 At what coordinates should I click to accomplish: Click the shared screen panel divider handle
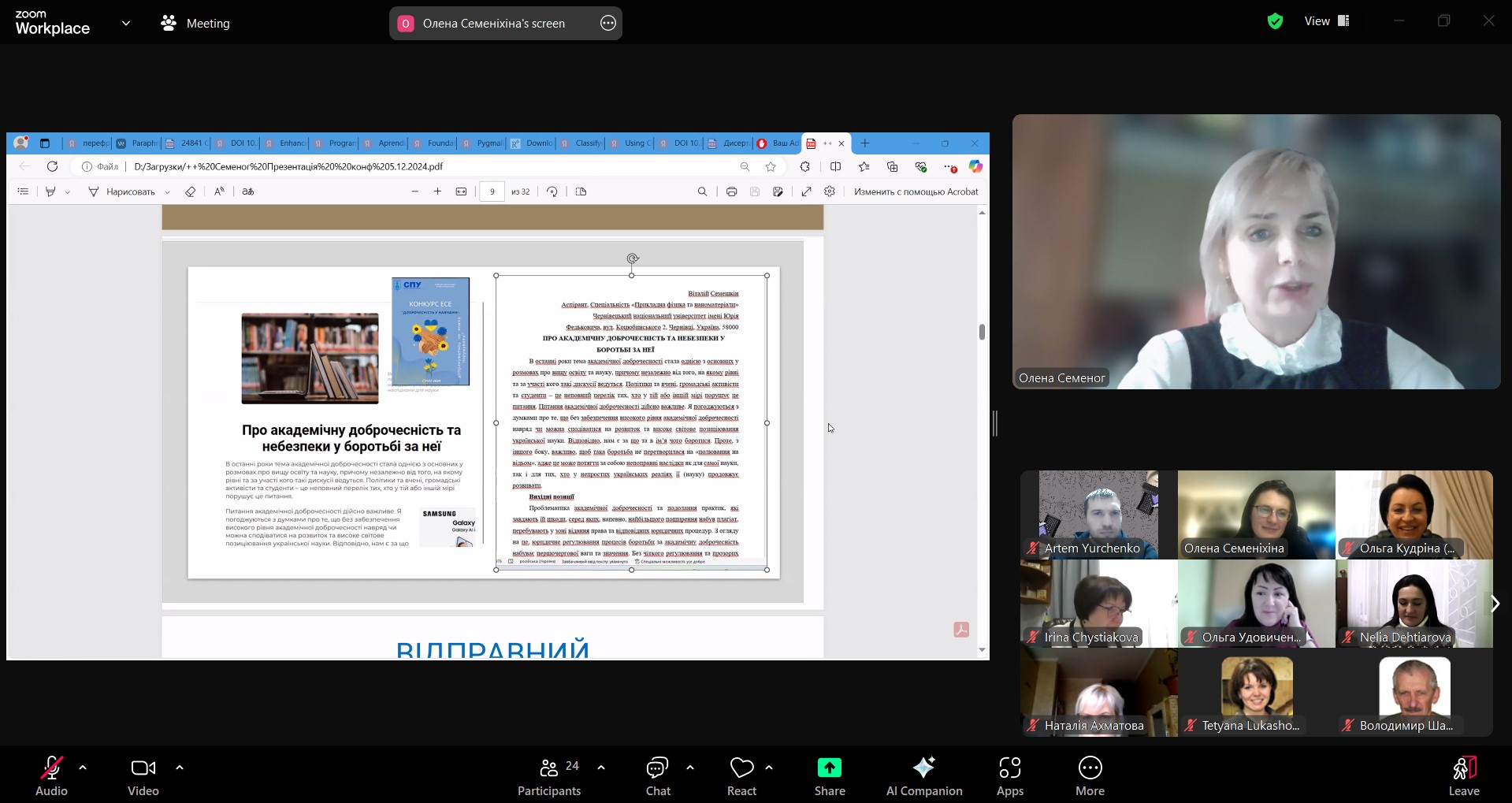995,423
